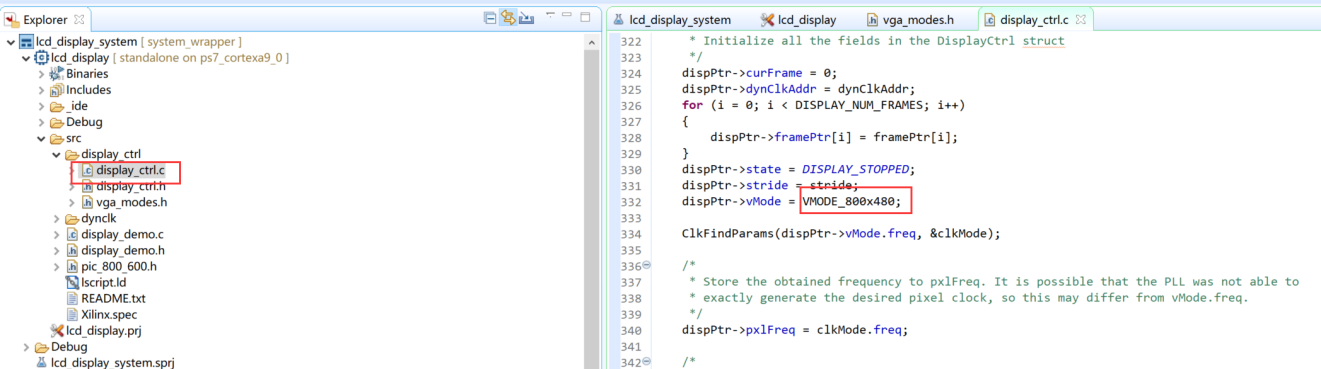The width and height of the screenshot is (1321, 369).
Task: Switch to the lcd_display editor tab
Action: [798, 19]
